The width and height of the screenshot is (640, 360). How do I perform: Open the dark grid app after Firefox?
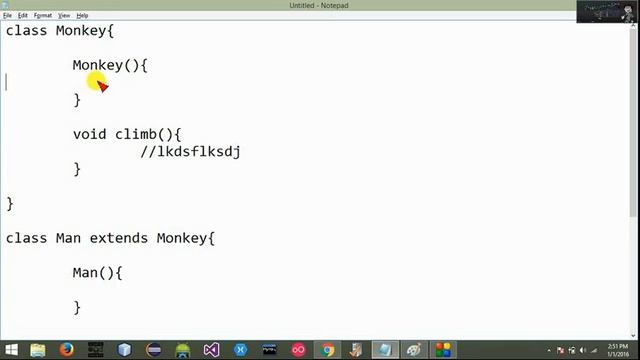96,350
